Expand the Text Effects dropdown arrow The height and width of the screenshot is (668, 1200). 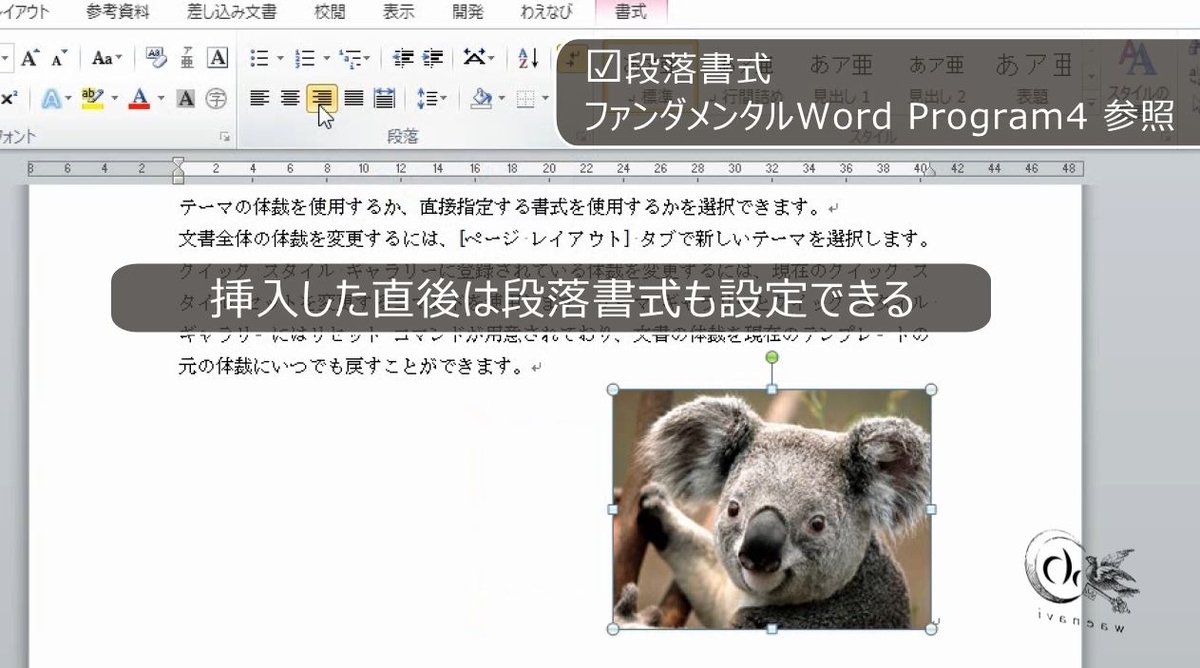click(68, 98)
